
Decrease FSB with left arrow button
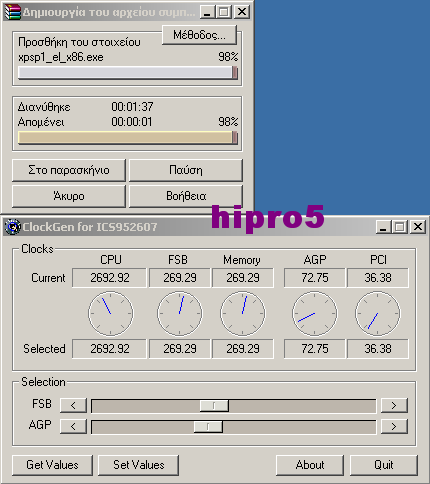point(73,405)
